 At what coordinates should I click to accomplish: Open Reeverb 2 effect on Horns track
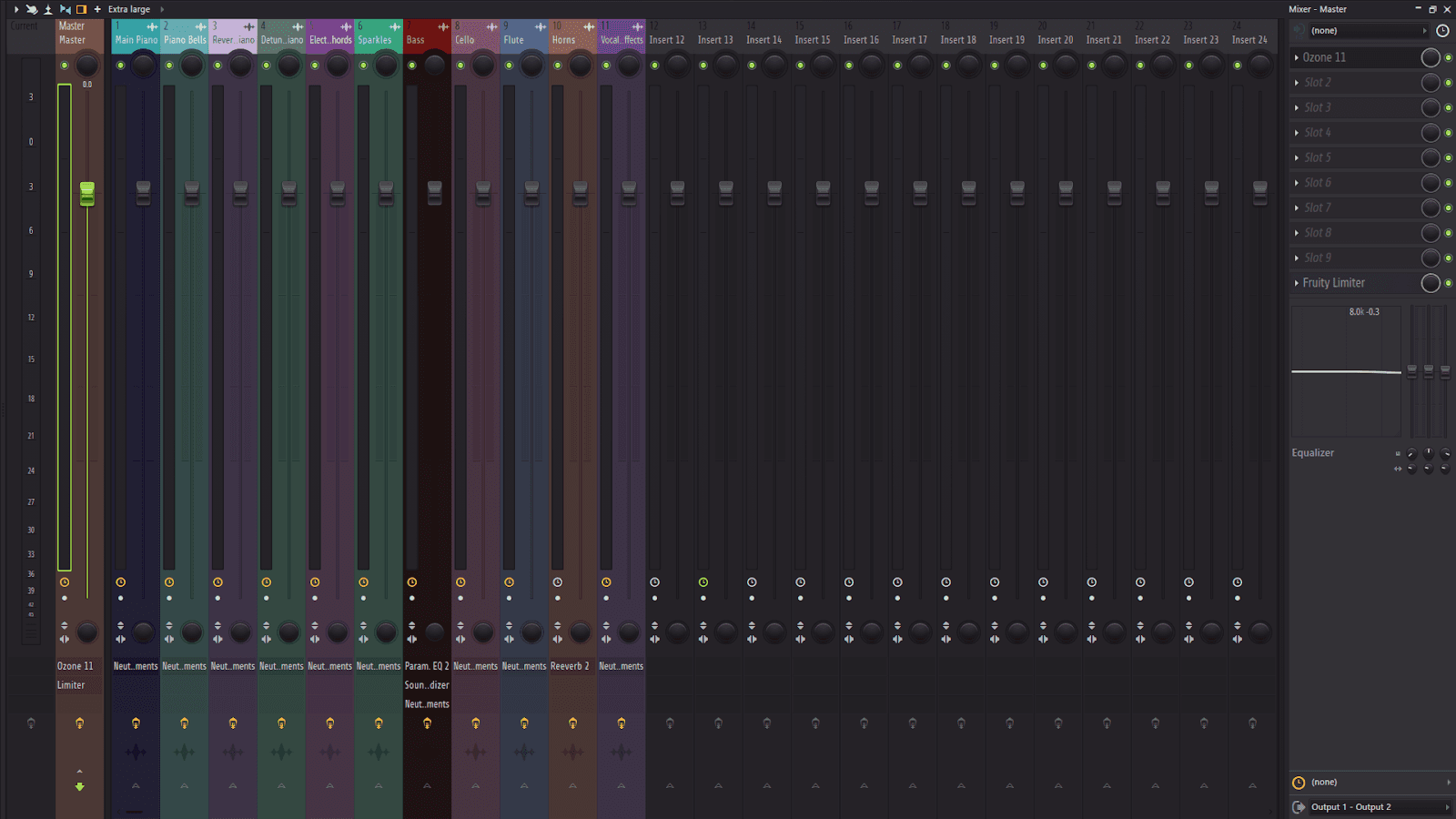pos(570,666)
